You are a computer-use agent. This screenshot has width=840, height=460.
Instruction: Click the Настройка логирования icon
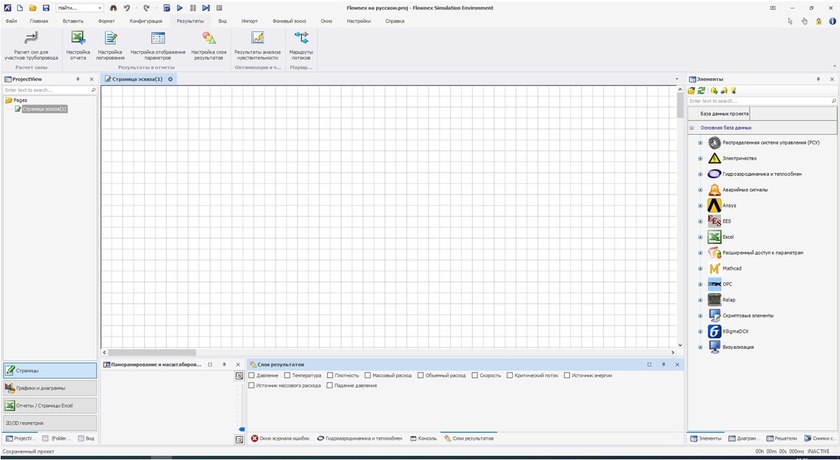click(110, 39)
